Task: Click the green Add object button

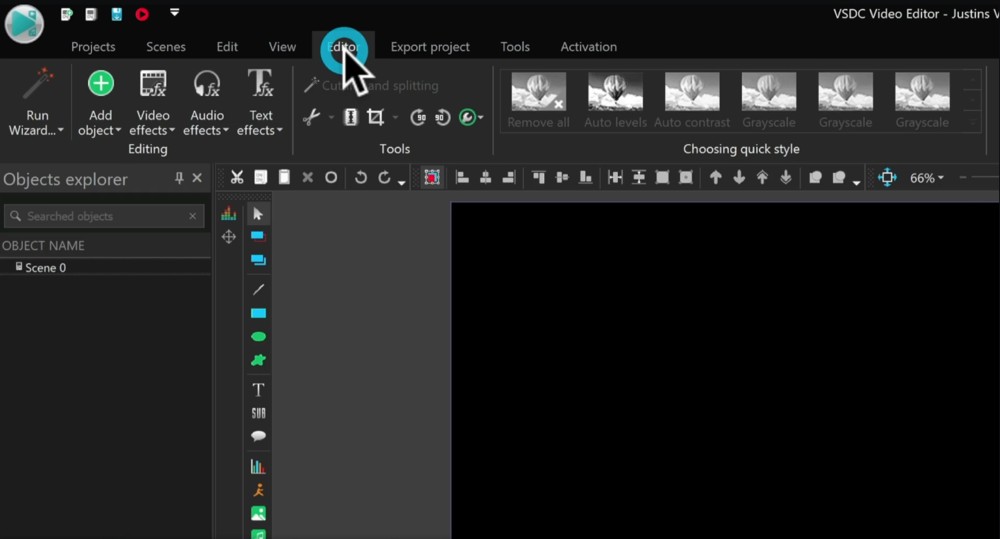Action: pyautogui.click(x=100, y=103)
